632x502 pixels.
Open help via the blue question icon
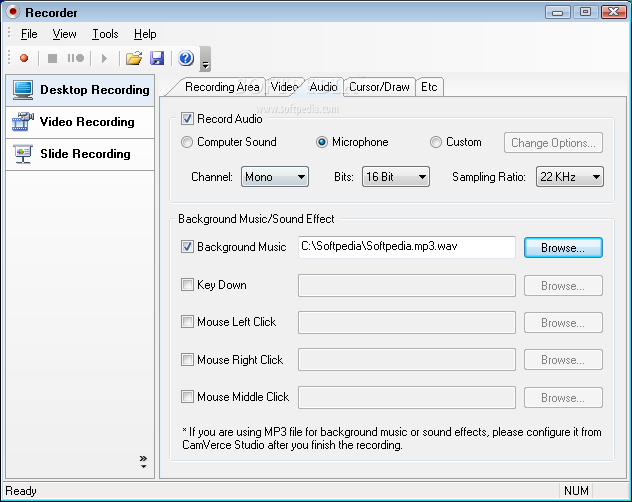[x=186, y=58]
